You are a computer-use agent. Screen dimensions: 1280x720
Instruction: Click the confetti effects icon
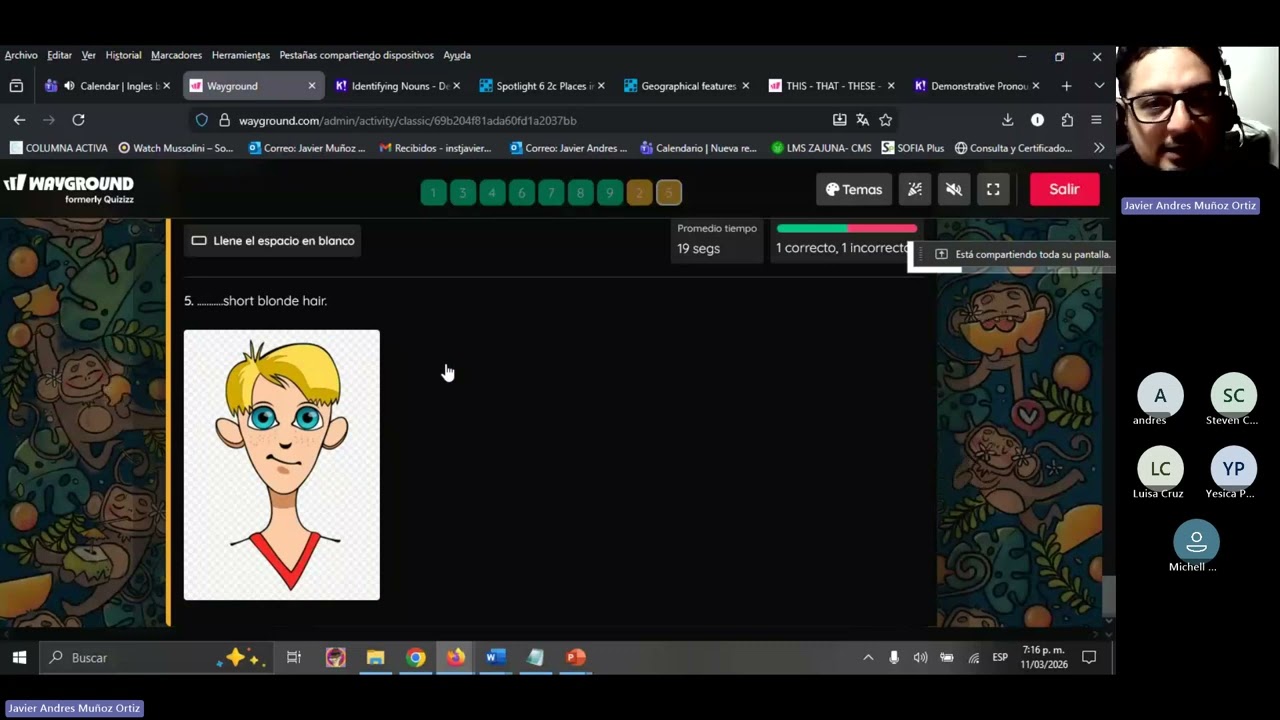click(915, 189)
